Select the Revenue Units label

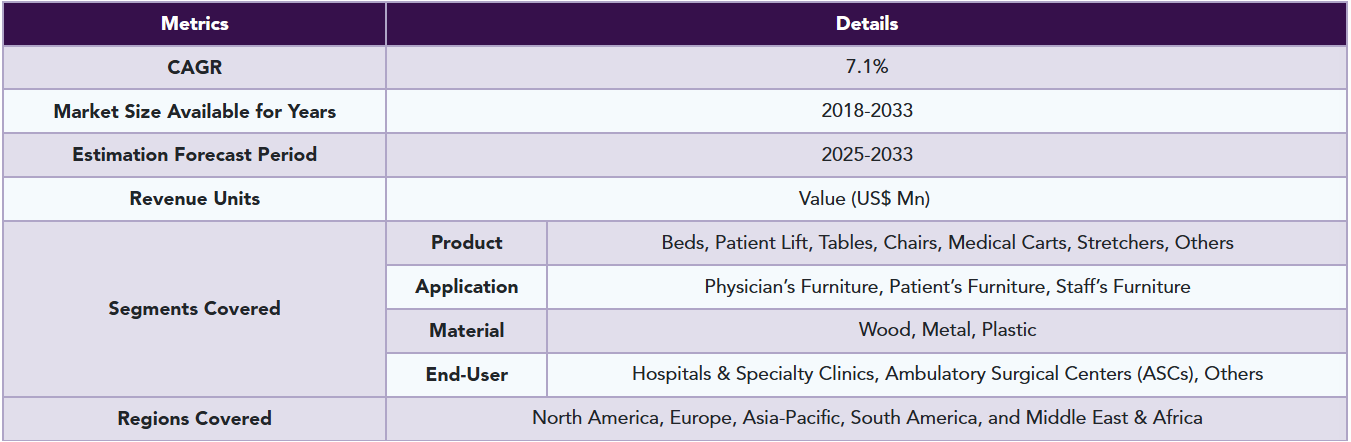pyautogui.click(x=194, y=199)
